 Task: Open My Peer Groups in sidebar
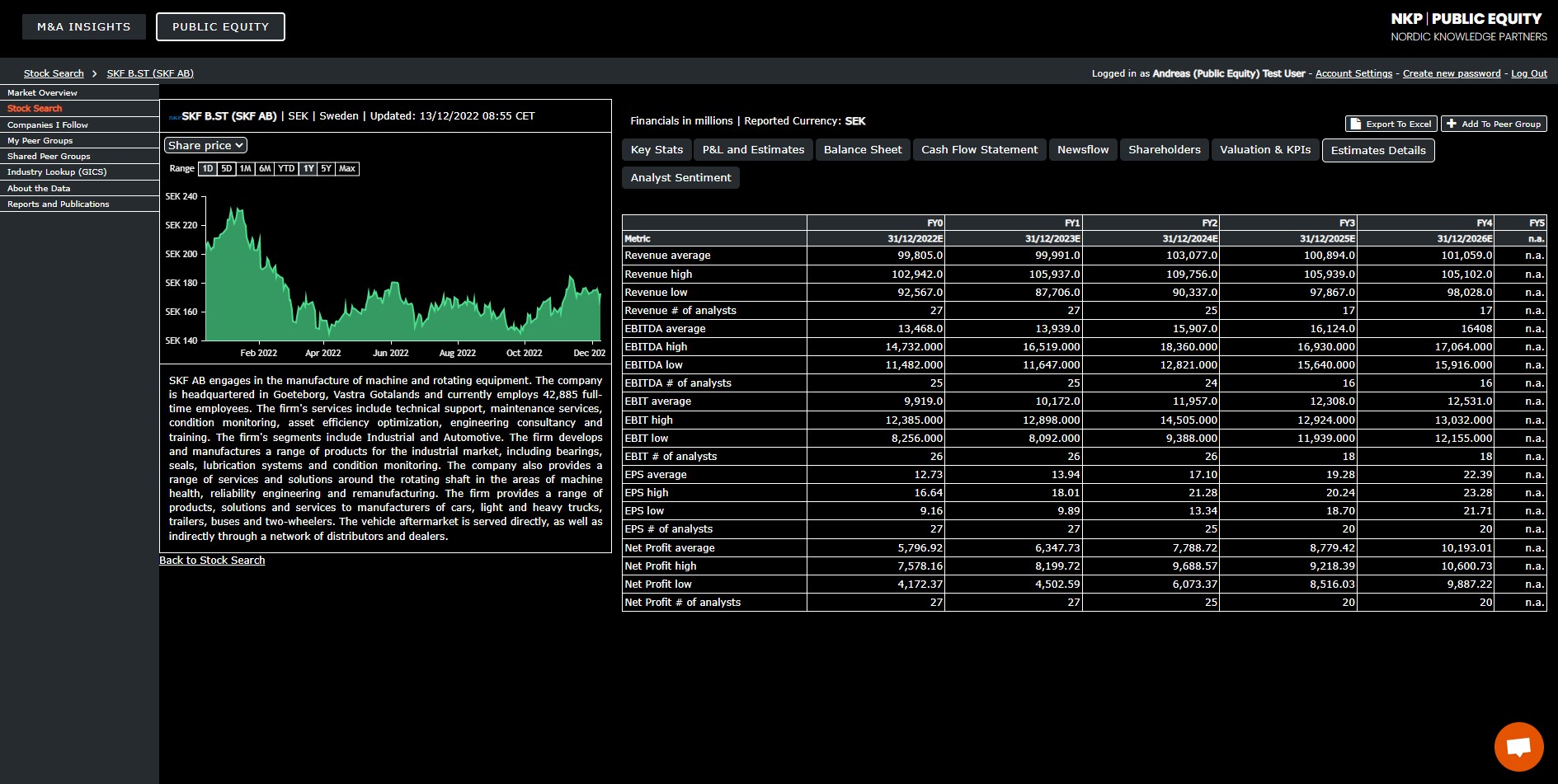pos(40,141)
